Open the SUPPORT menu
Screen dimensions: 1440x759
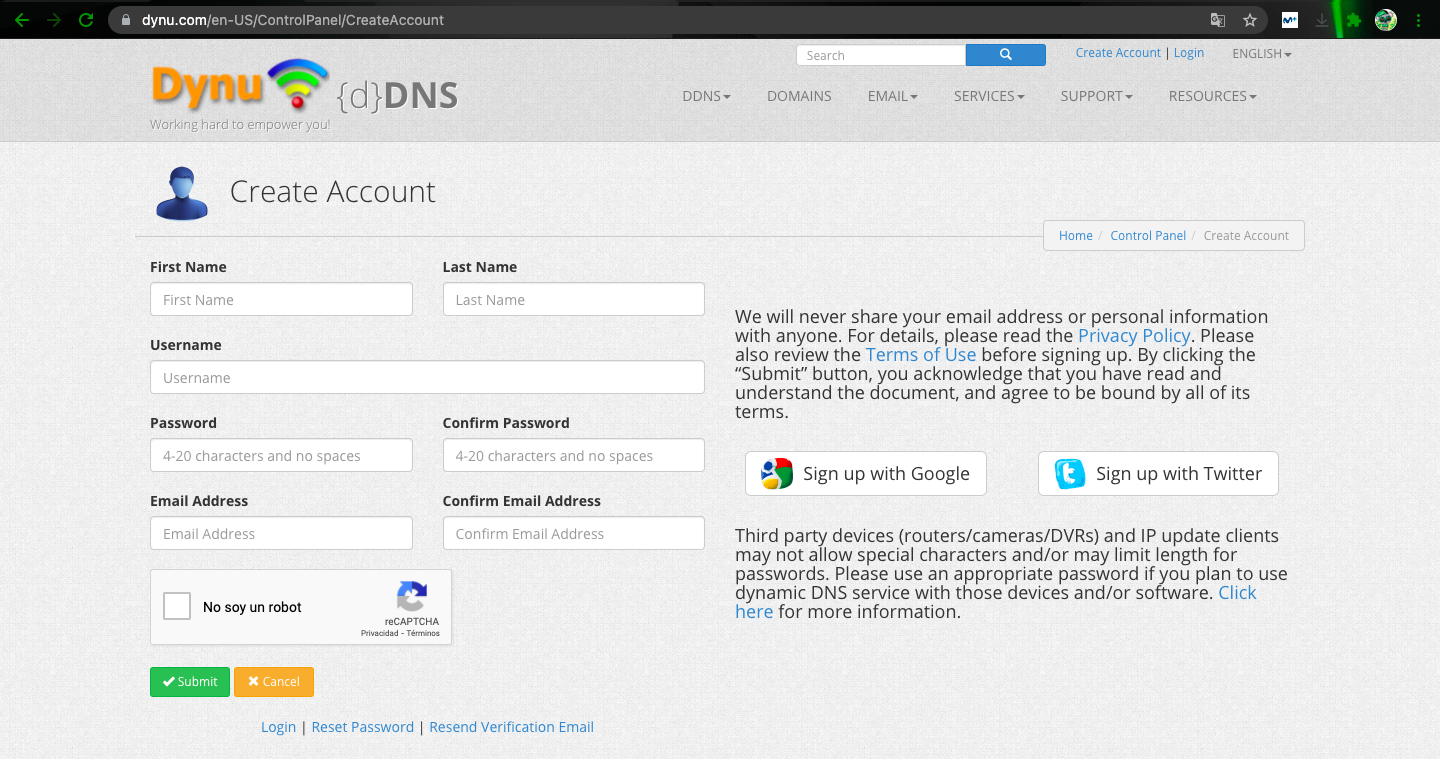click(x=1096, y=96)
